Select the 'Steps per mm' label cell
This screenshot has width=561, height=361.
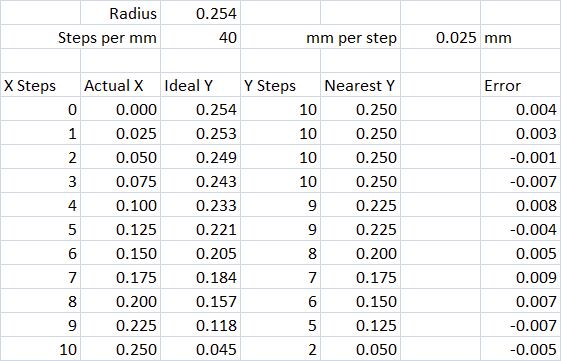click(81, 37)
